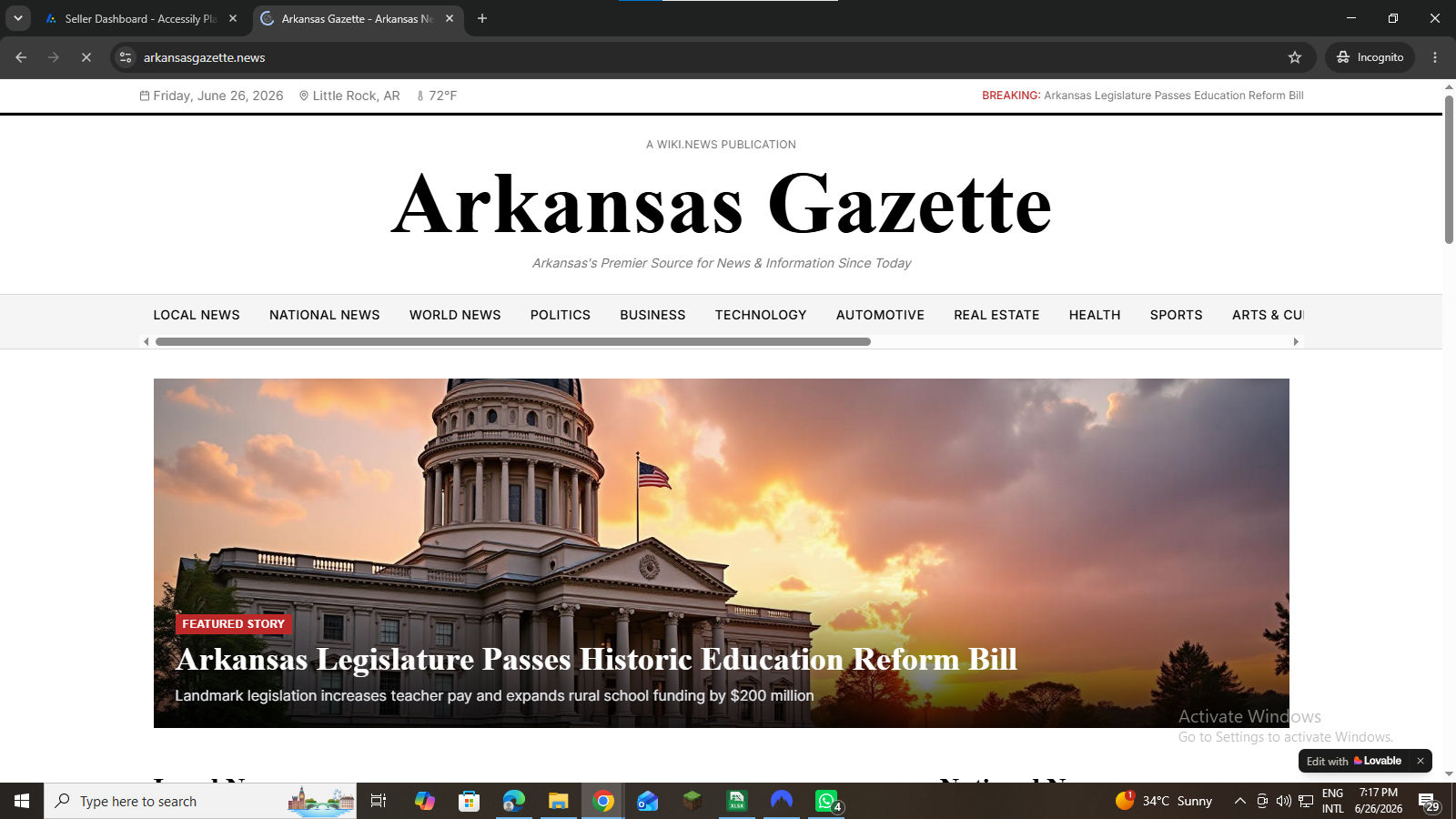The image size is (1456, 819).
Task: Select the AUTOMOTIVE nav item
Action: pos(880,315)
